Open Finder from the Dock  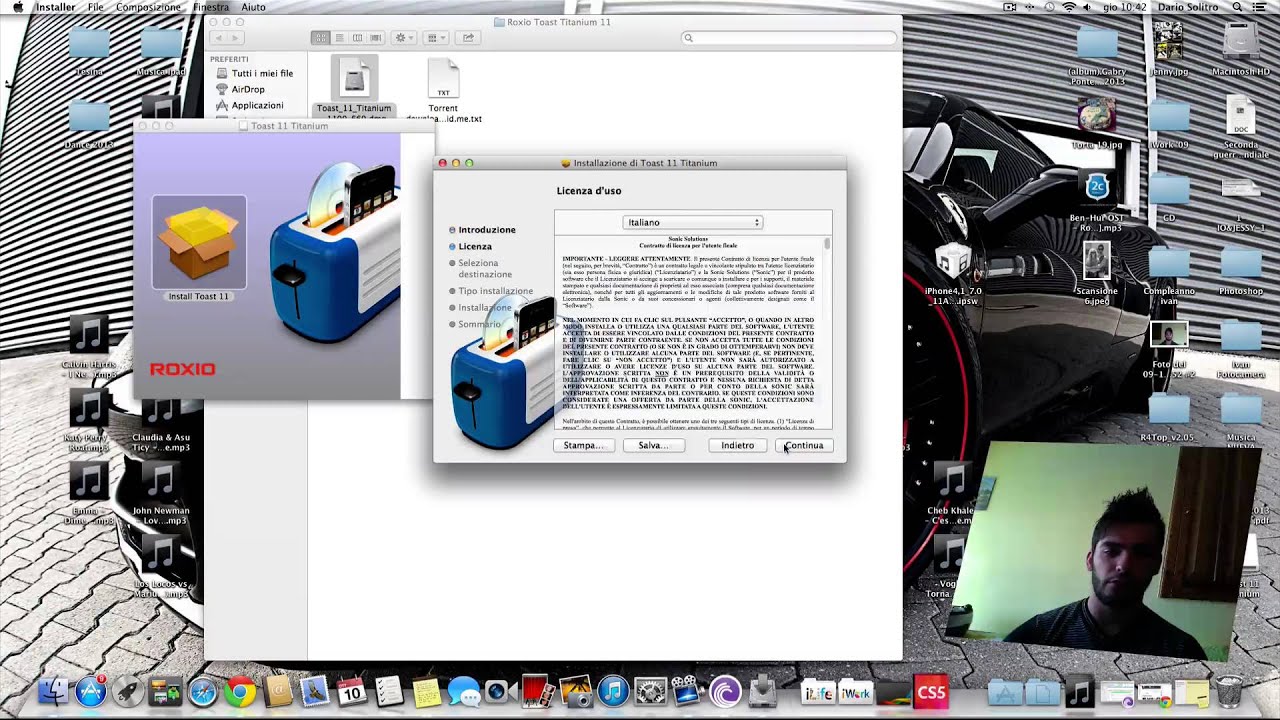[x=54, y=691]
